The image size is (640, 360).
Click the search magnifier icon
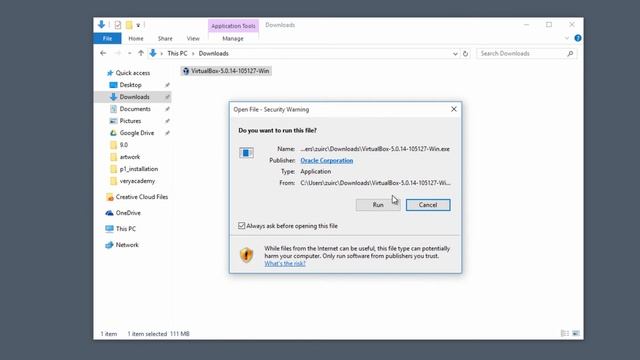point(570,53)
